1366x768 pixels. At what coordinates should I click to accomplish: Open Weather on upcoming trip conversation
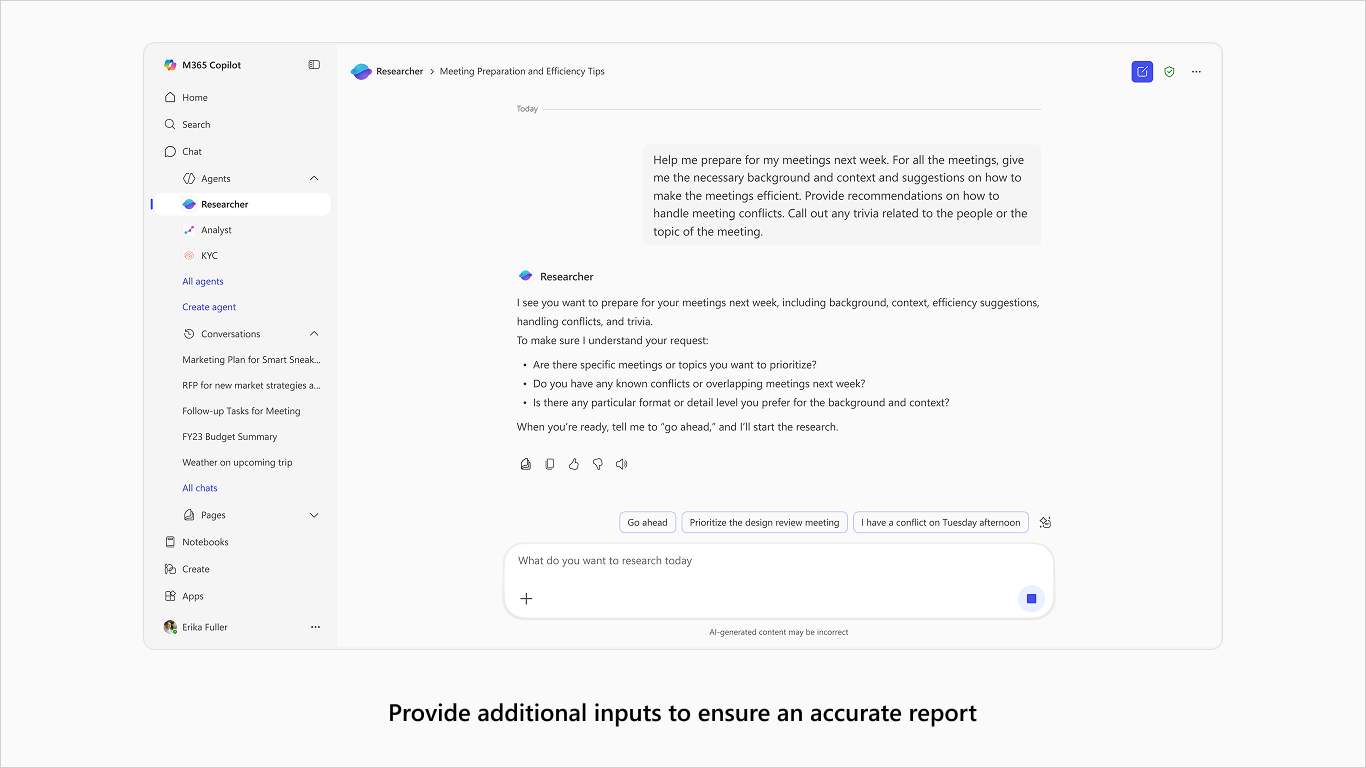237,463
